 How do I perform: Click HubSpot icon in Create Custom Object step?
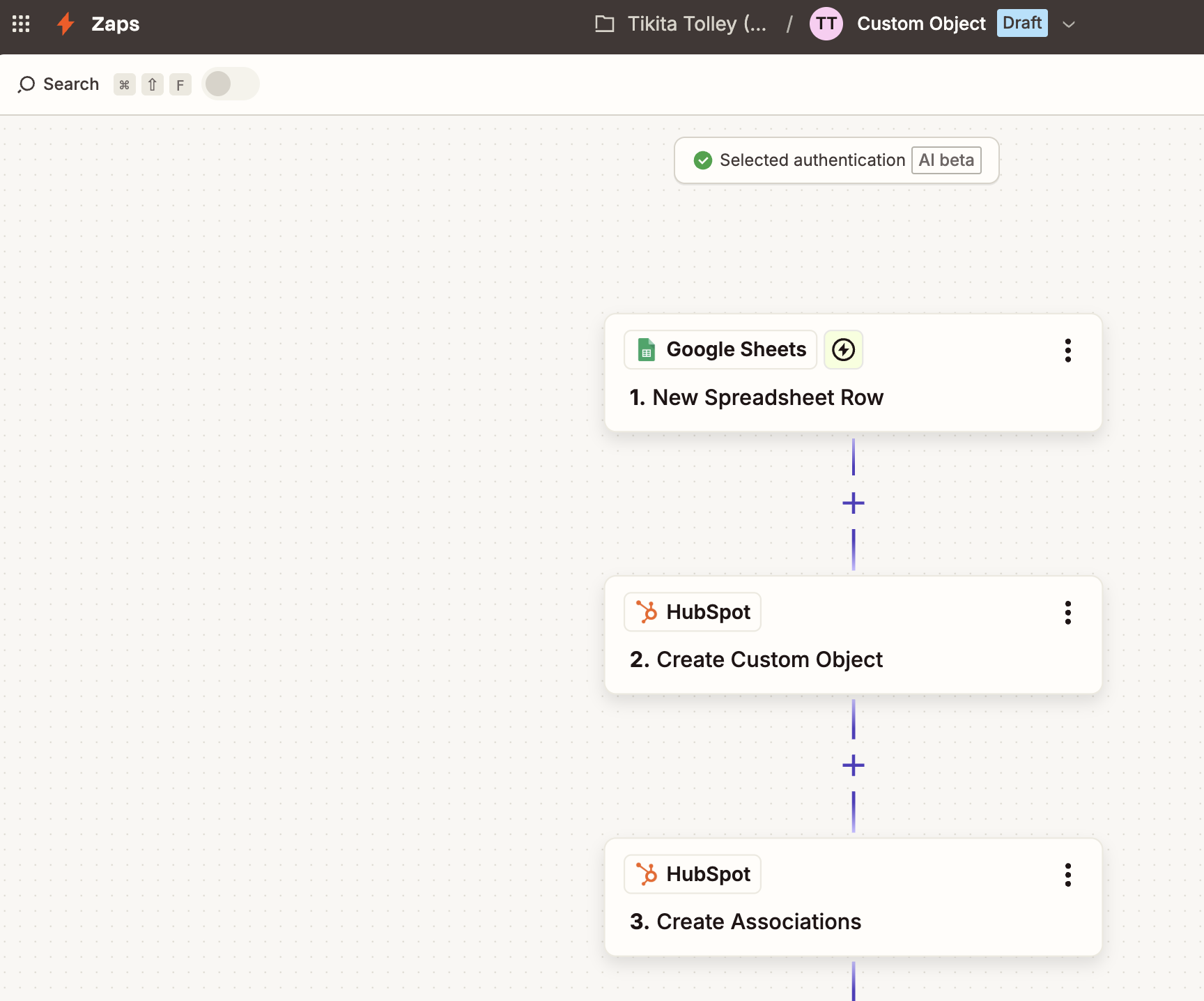pos(647,612)
